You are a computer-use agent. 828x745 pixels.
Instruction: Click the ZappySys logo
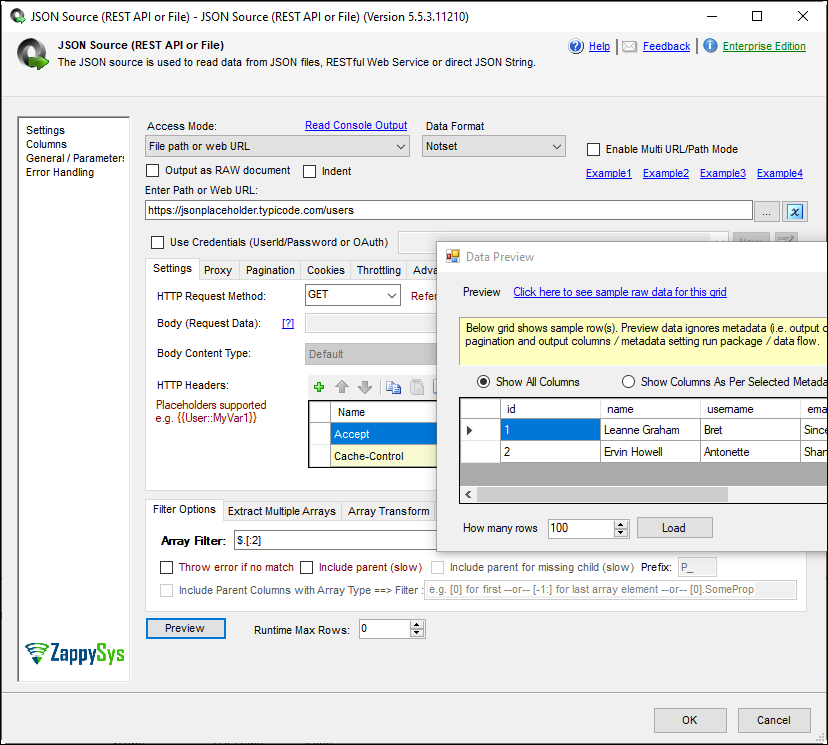pos(75,653)
